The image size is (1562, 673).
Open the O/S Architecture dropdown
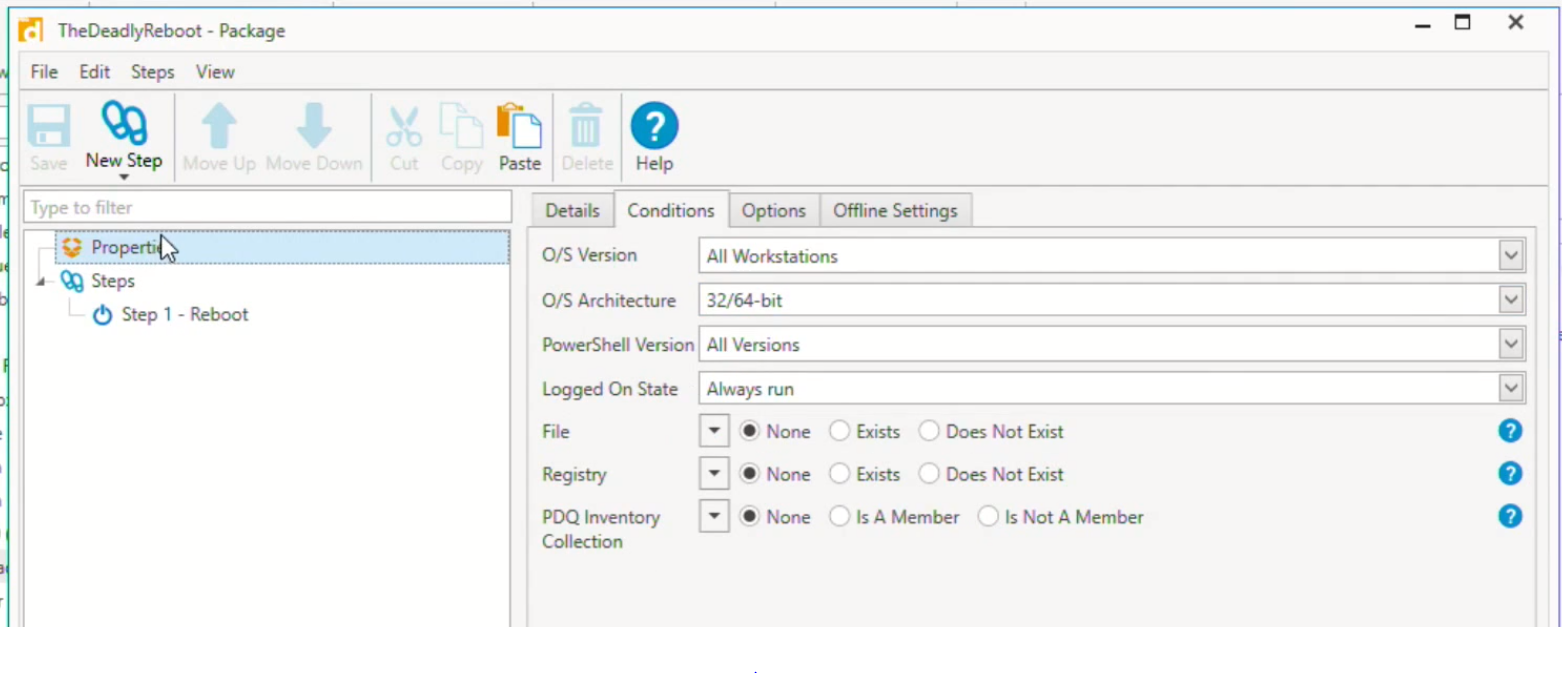[1511, 300]
